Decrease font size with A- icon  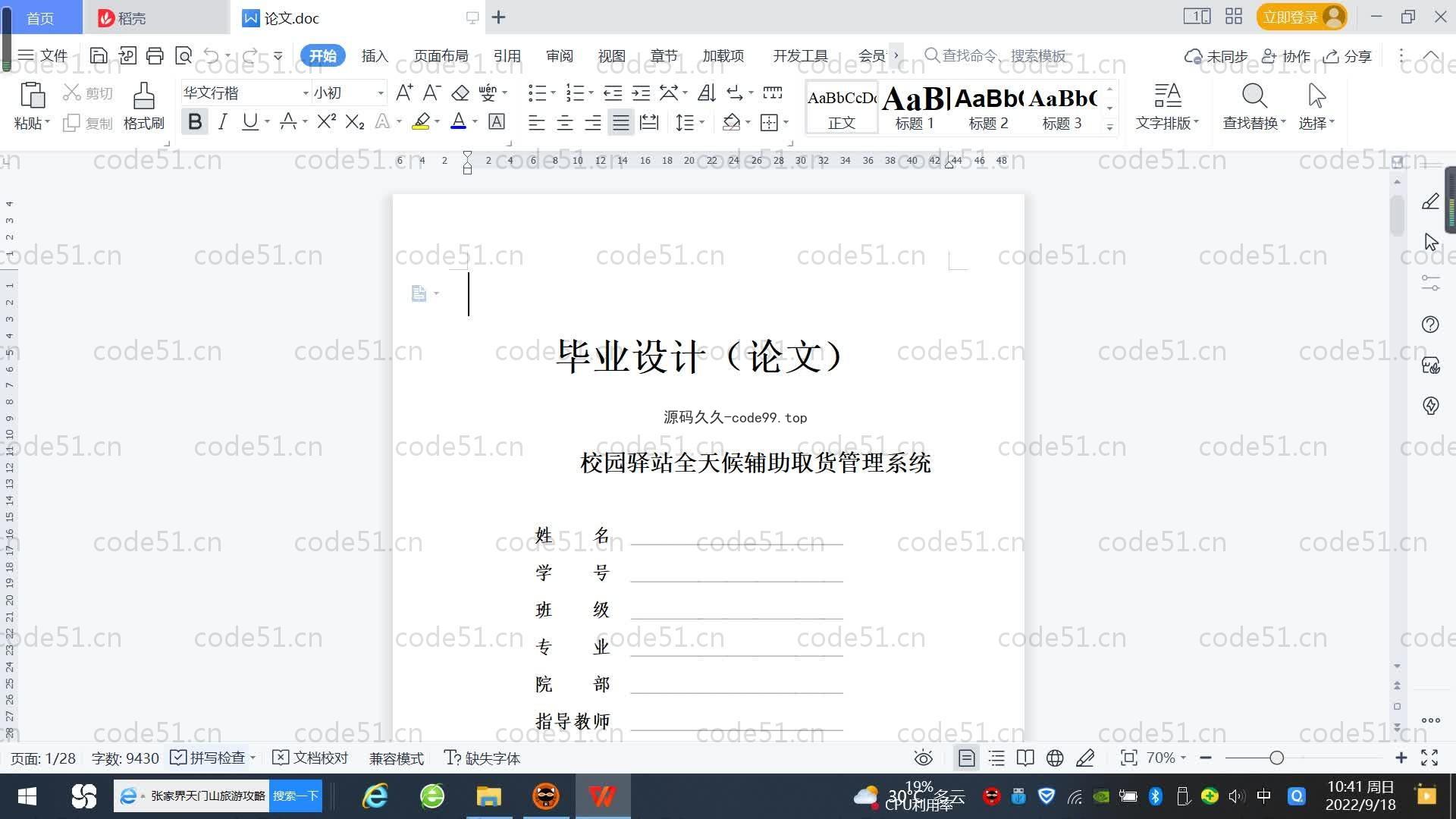[431, 93]
